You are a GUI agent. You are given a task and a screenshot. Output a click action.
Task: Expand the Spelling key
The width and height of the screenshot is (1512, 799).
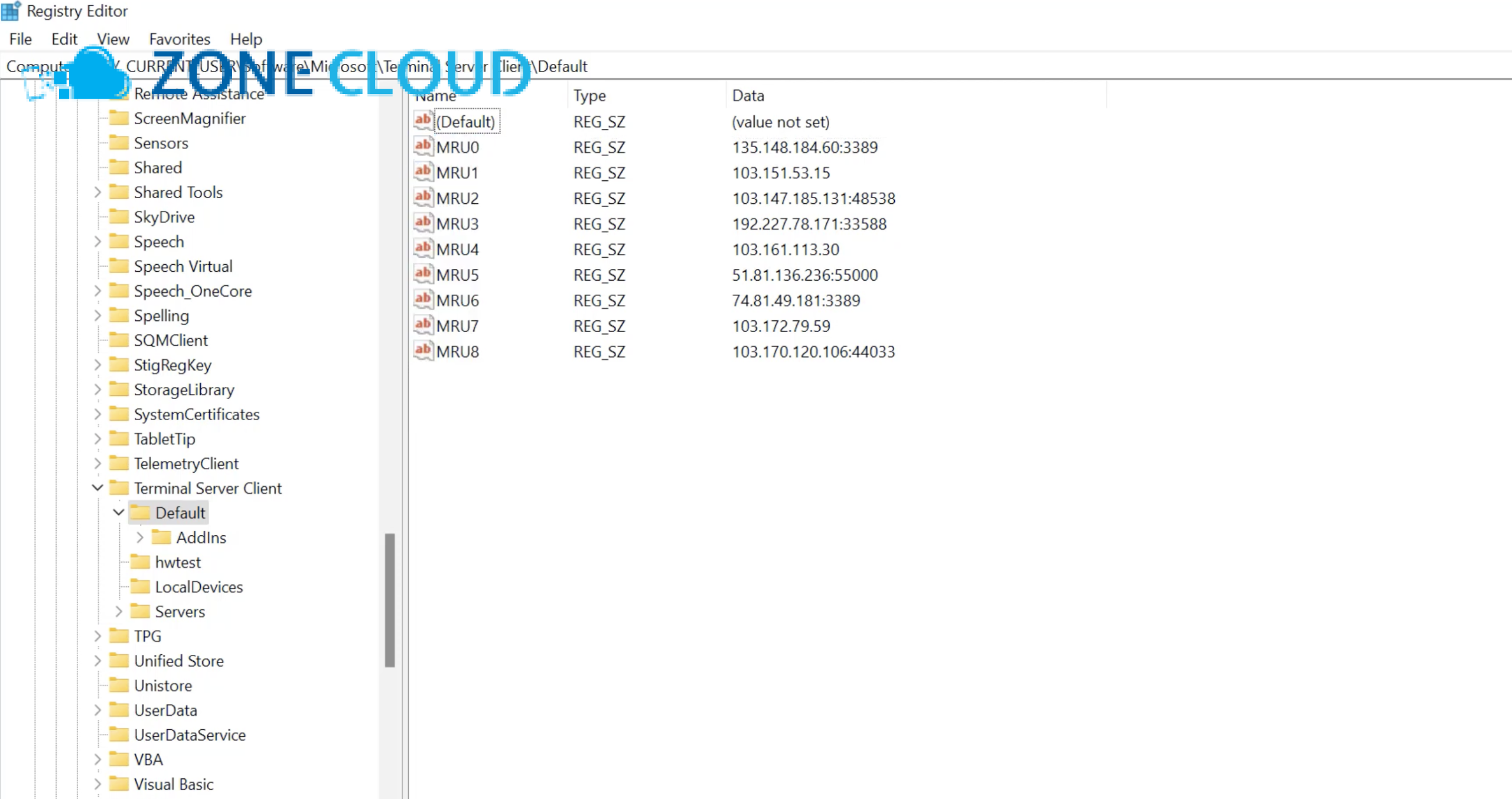coord(97,316)
